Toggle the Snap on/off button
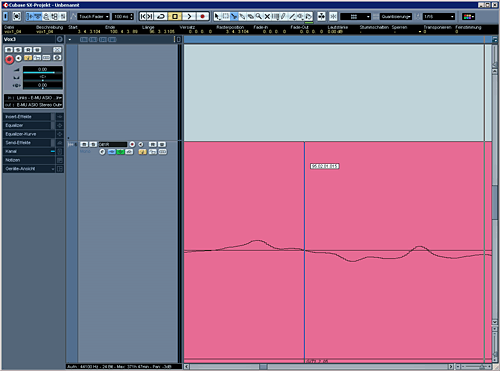This screenshot has width=500, height=371. tap(333, 16)
